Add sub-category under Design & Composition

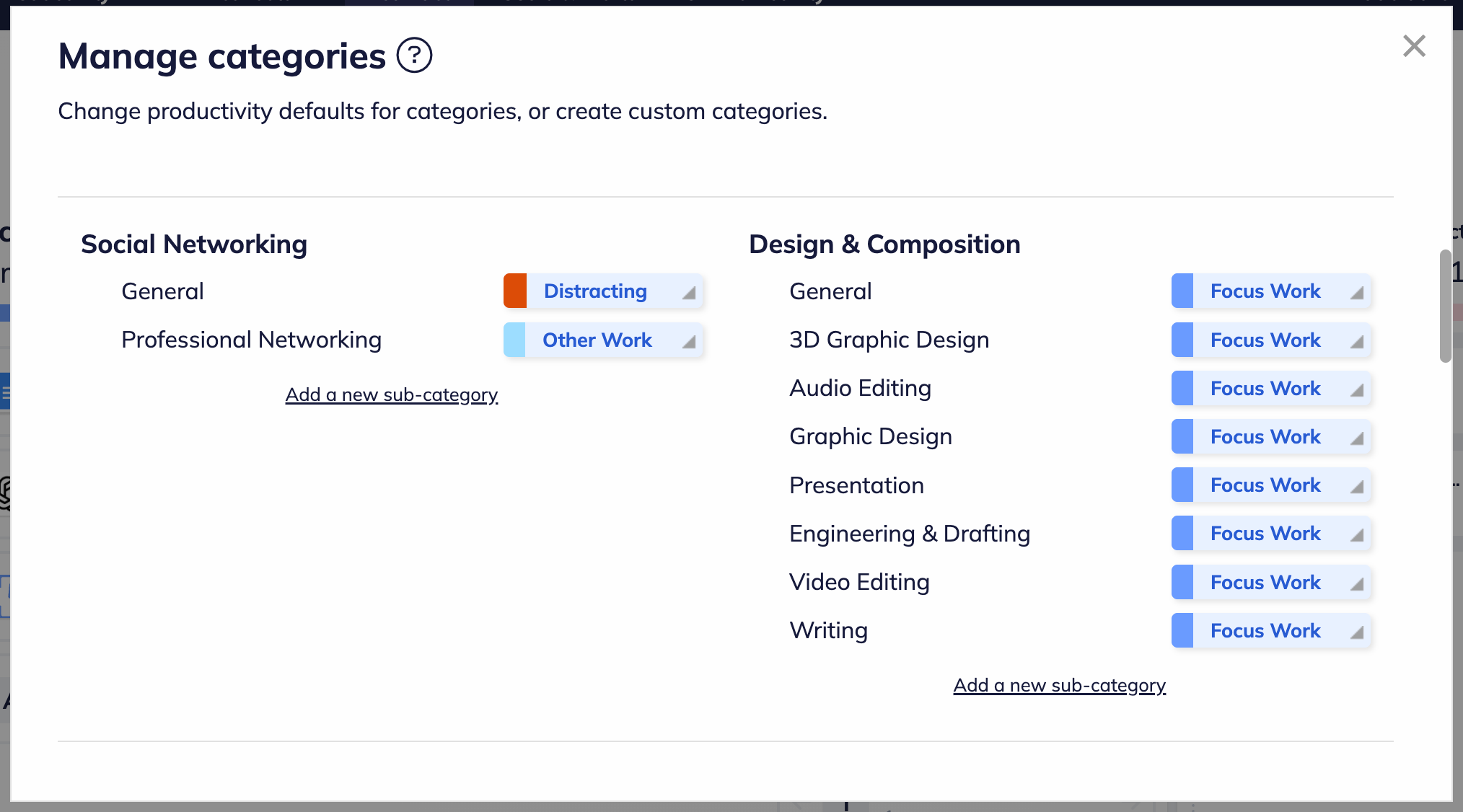(x=1059, y=686)
